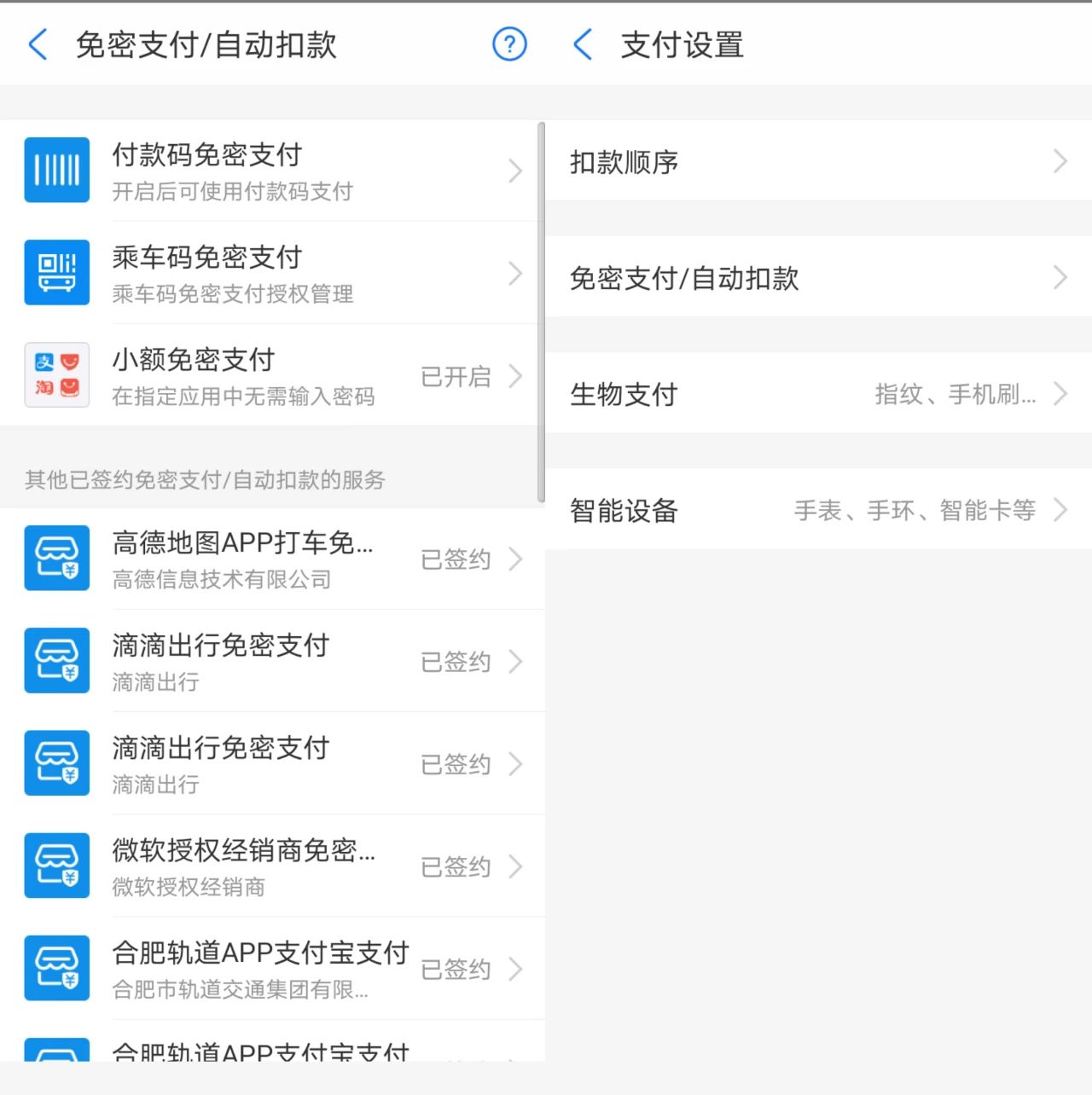Expand the 扣款顺序 row chevron
Viewport: 1092px width, 1095px height.
click(1060, 161)
